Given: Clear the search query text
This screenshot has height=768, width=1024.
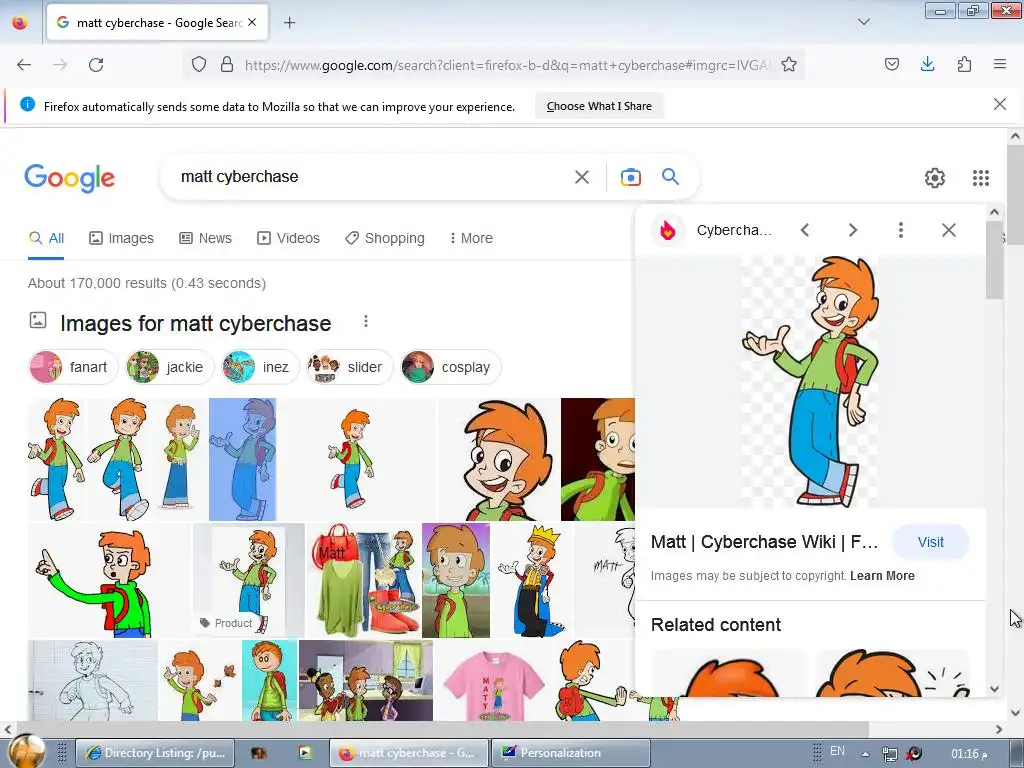Looking at the screenshot, I should pos(581,177).
